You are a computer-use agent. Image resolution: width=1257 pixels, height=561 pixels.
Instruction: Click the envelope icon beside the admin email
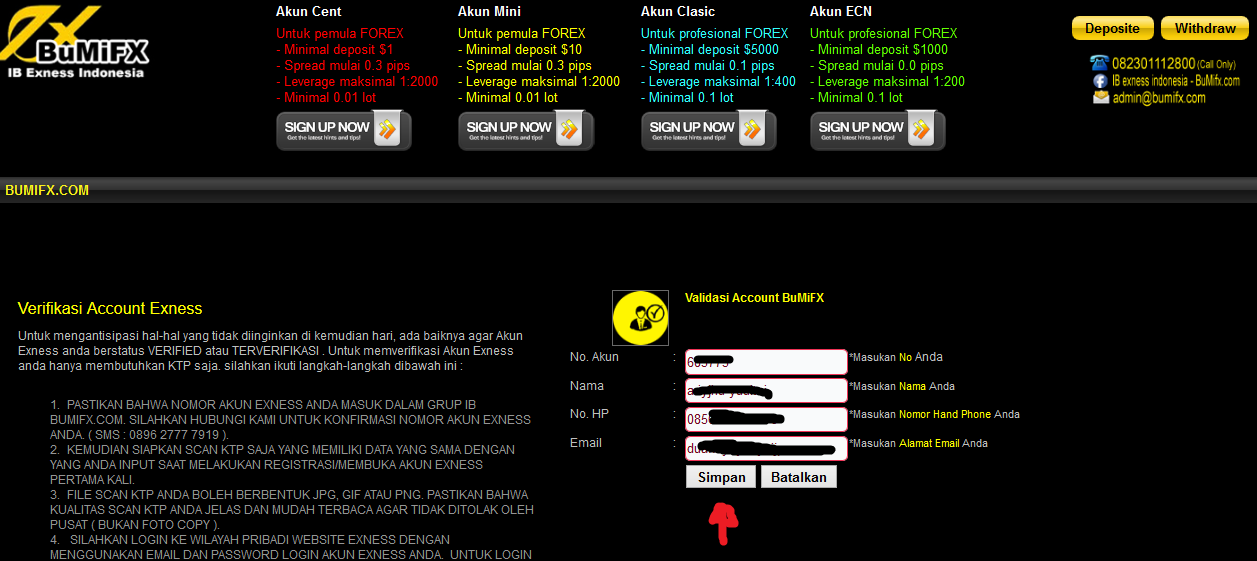[1100, 98]
